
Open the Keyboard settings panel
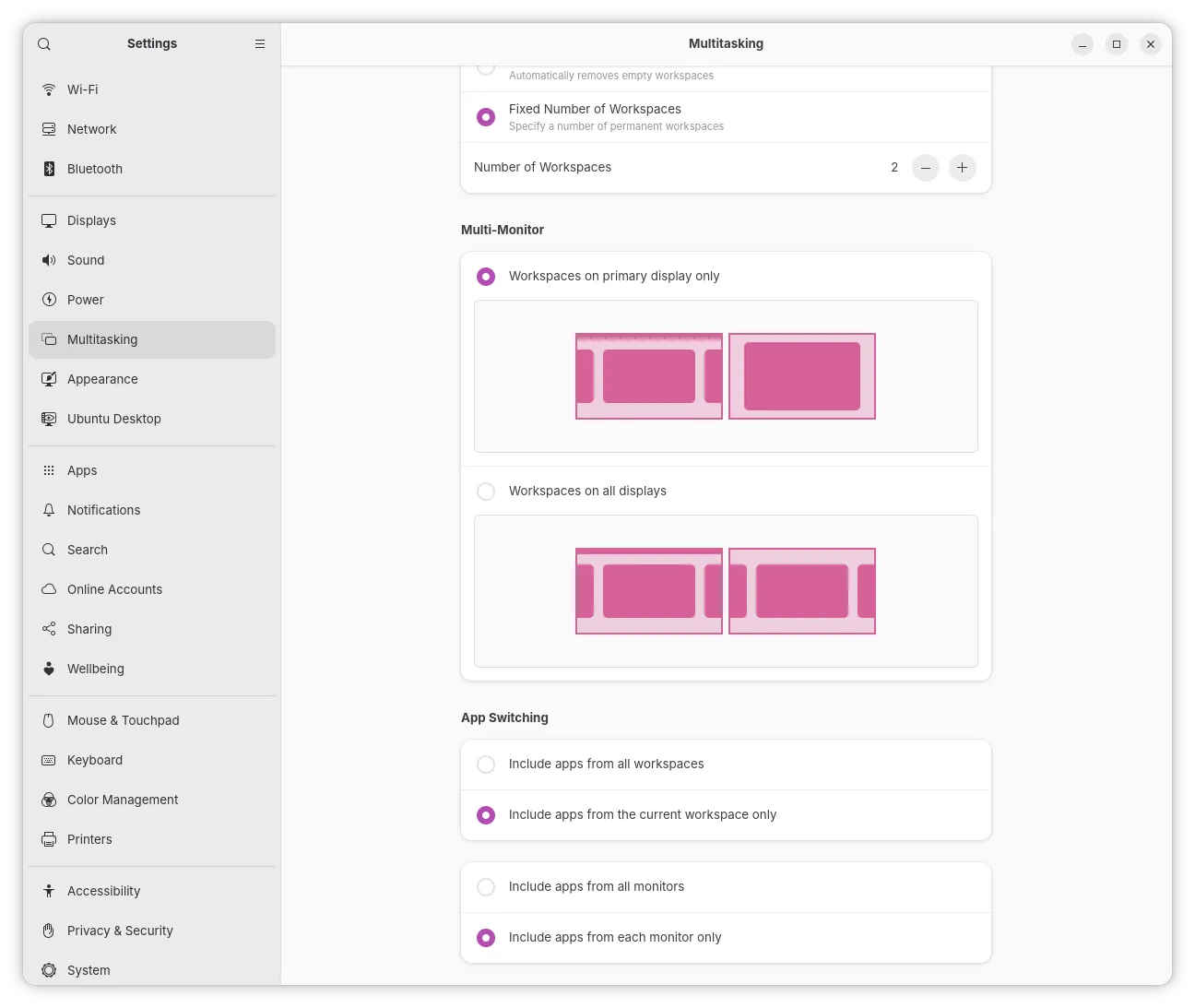coord(94,760)
